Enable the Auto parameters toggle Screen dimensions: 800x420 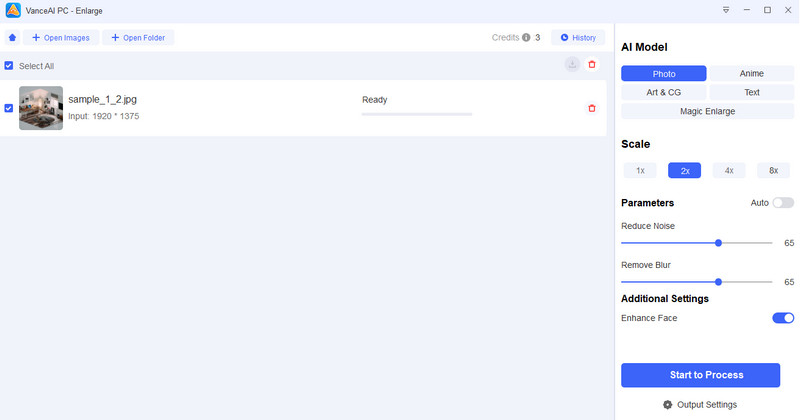782,203
